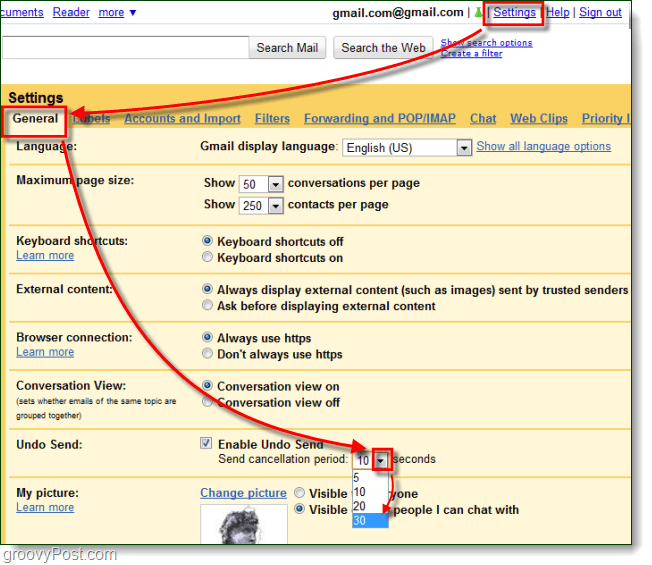Viewport: 652px width, 565px height.
Task: Click the Search the Web button
Action: 383,48
